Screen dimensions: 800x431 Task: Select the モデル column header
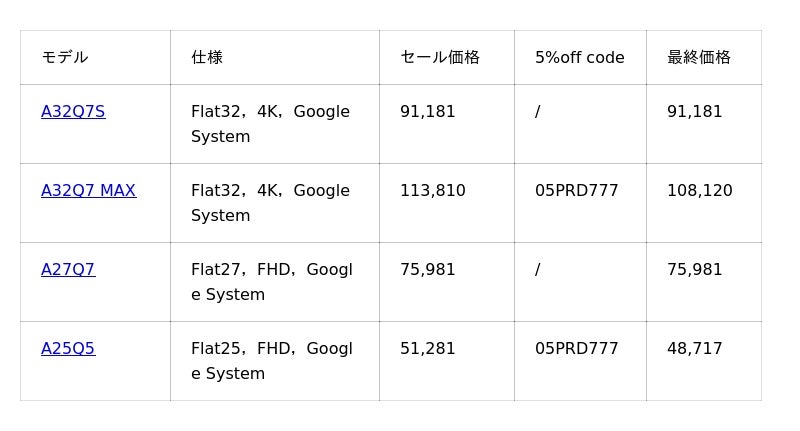point(65,57)
